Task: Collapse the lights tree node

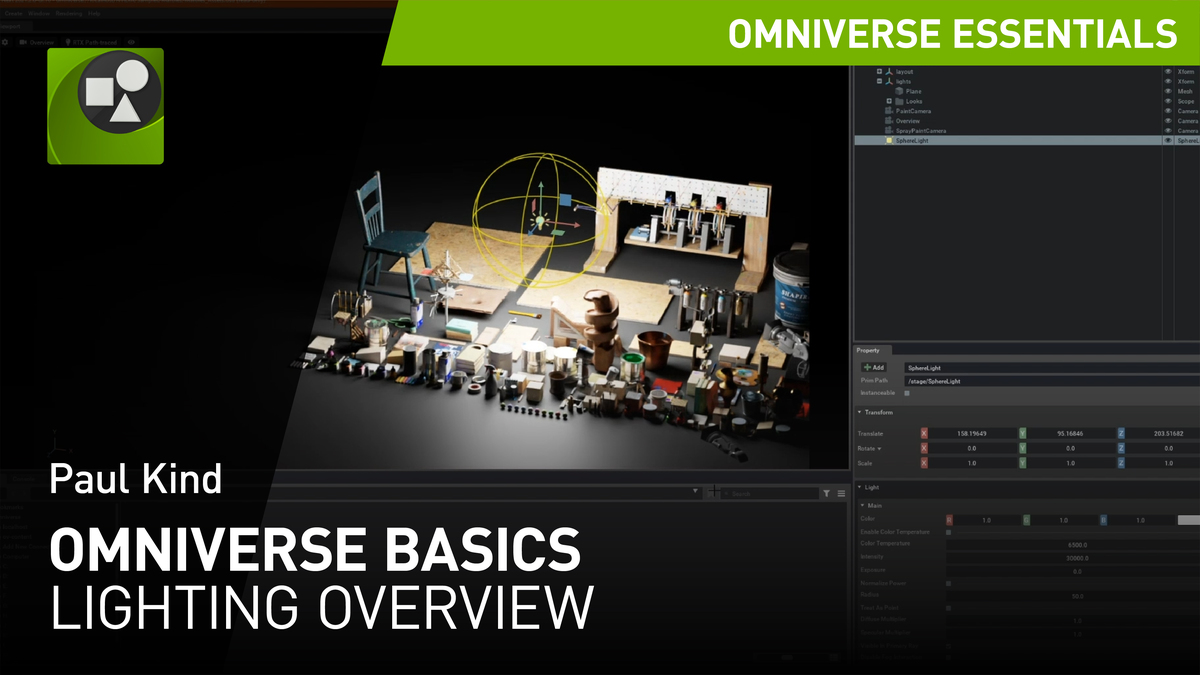Action: [879, 81]
